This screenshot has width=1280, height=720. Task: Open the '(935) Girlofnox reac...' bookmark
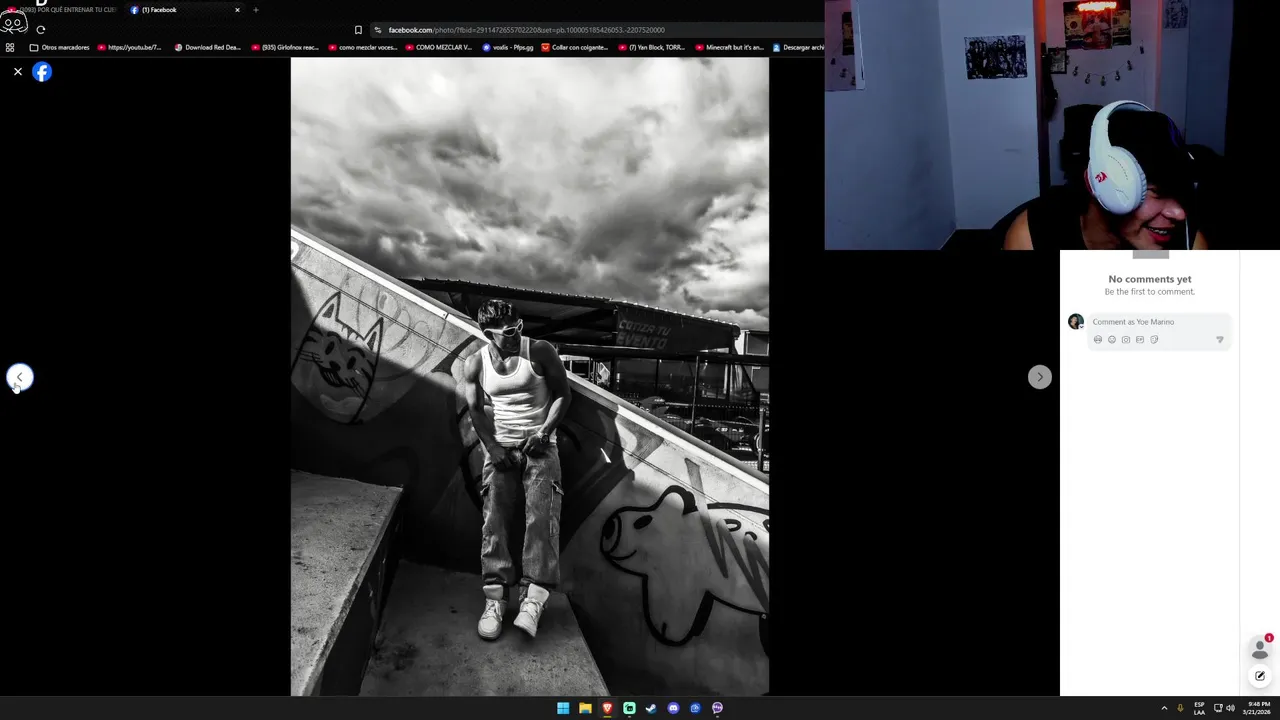[285, 47]
